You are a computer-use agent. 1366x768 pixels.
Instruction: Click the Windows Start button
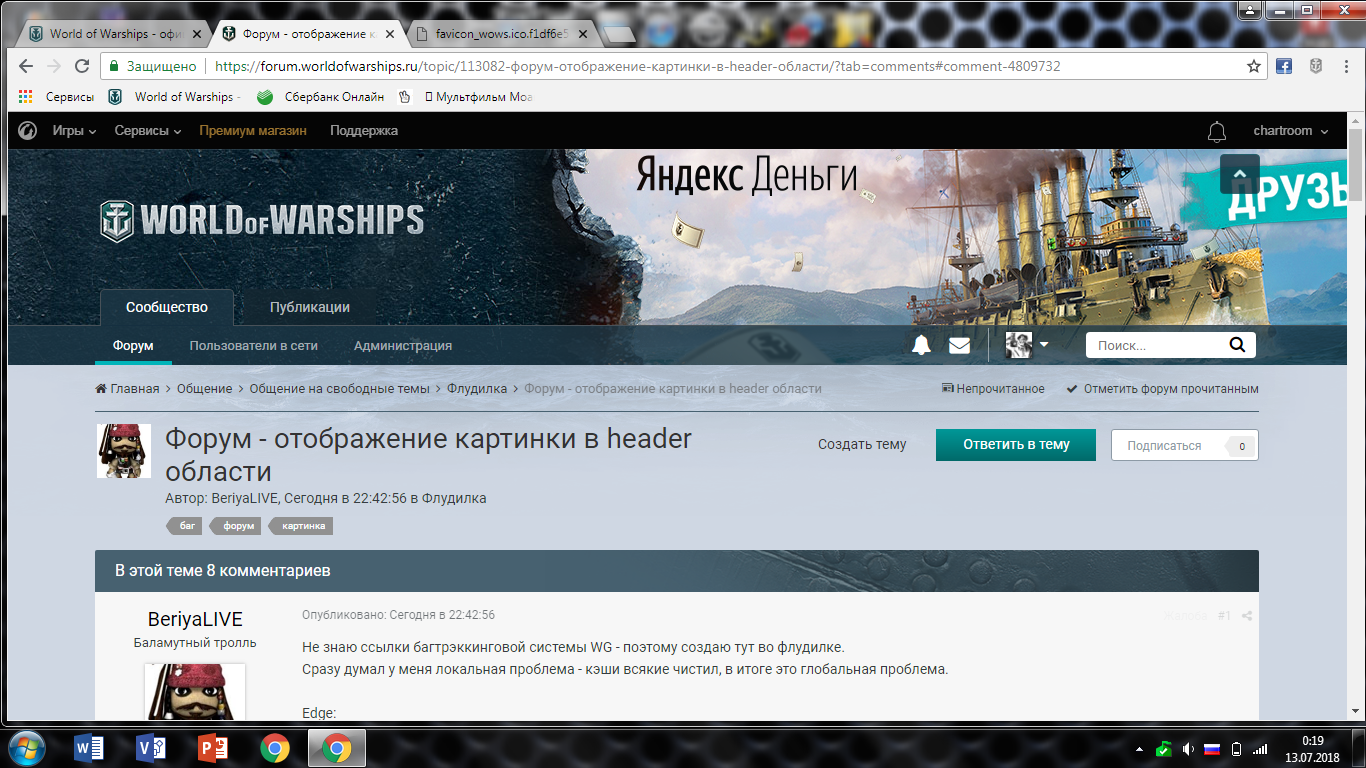26,748
